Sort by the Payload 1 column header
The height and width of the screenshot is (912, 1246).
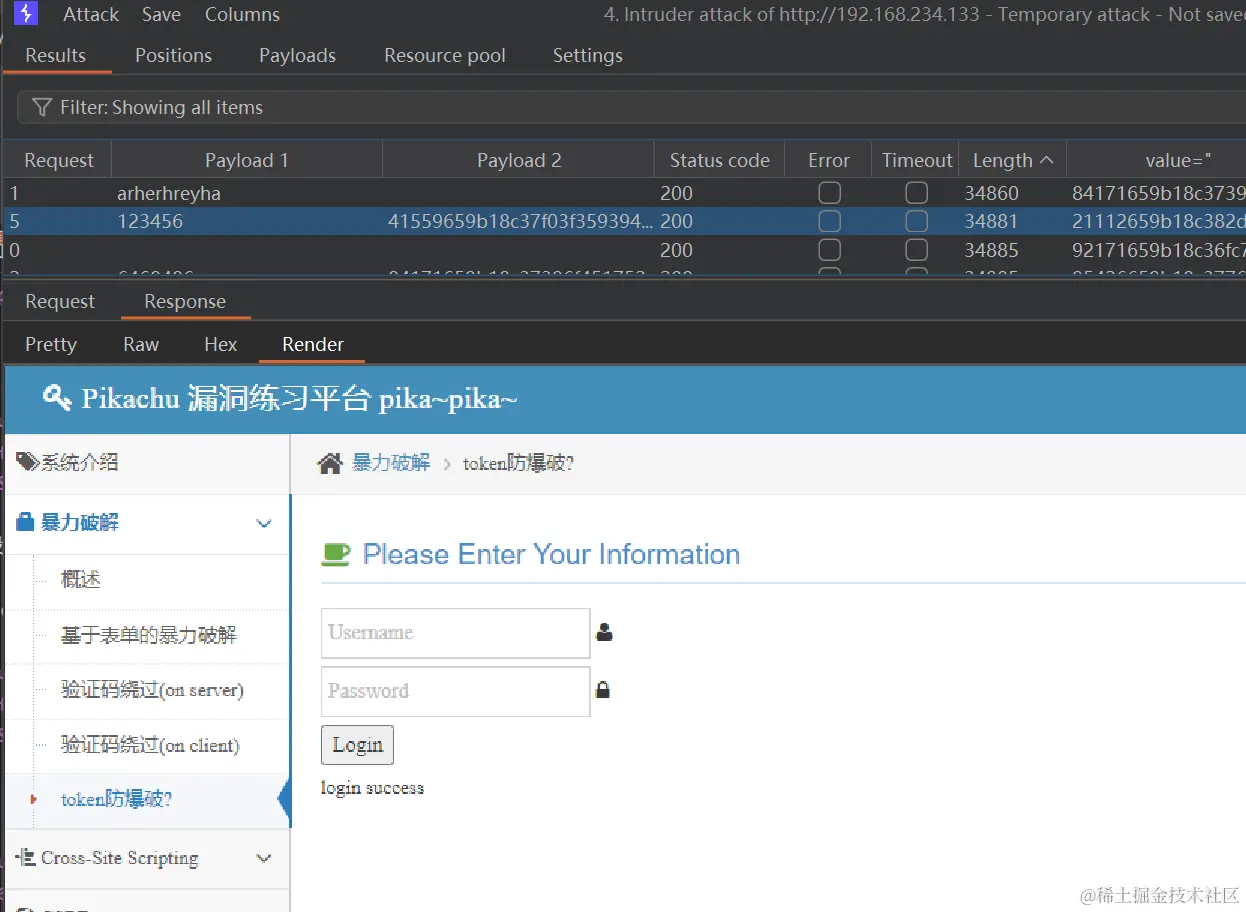[x=247, y=160]
